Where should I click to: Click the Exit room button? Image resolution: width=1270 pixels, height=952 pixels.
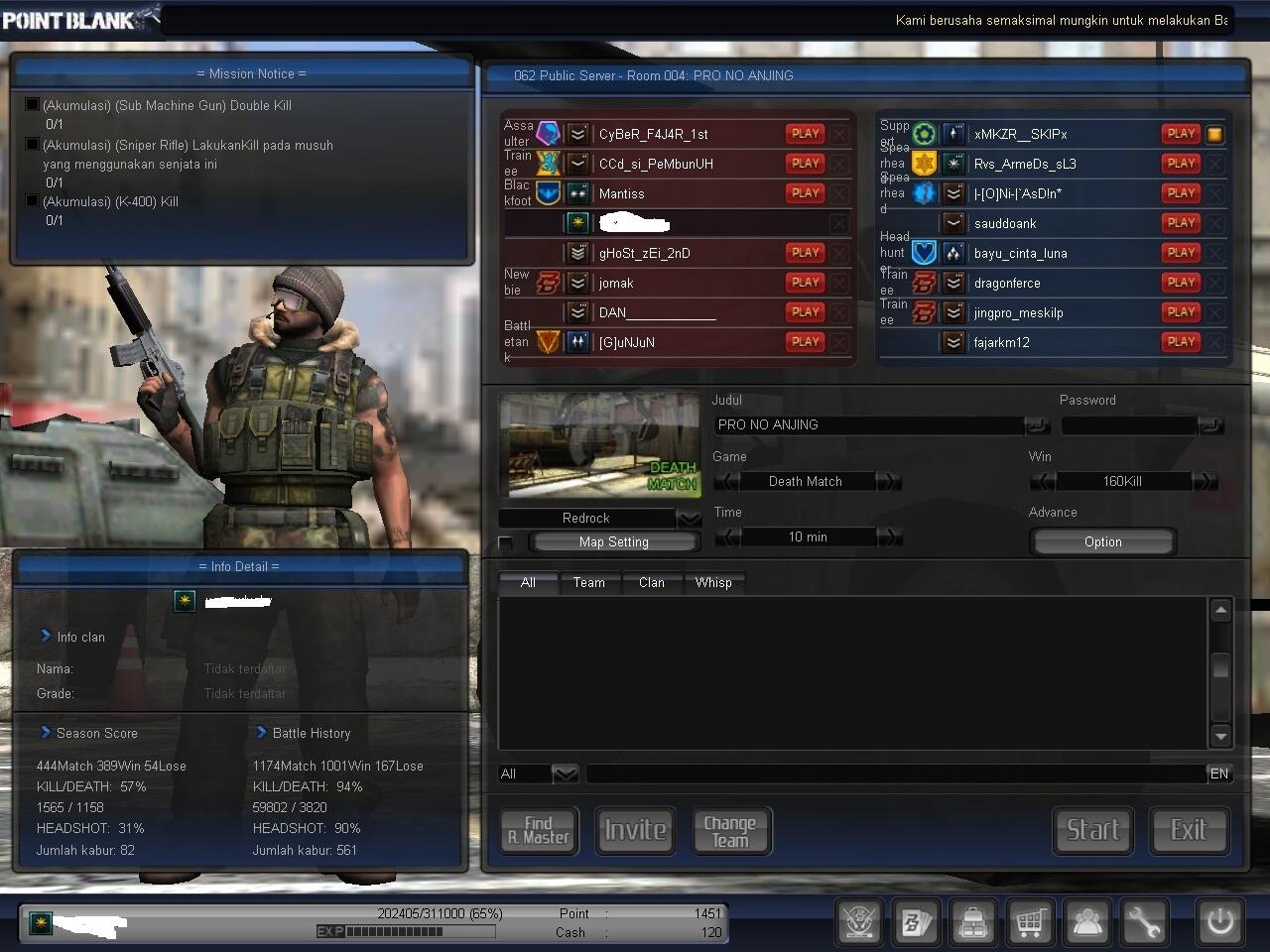1189,830
